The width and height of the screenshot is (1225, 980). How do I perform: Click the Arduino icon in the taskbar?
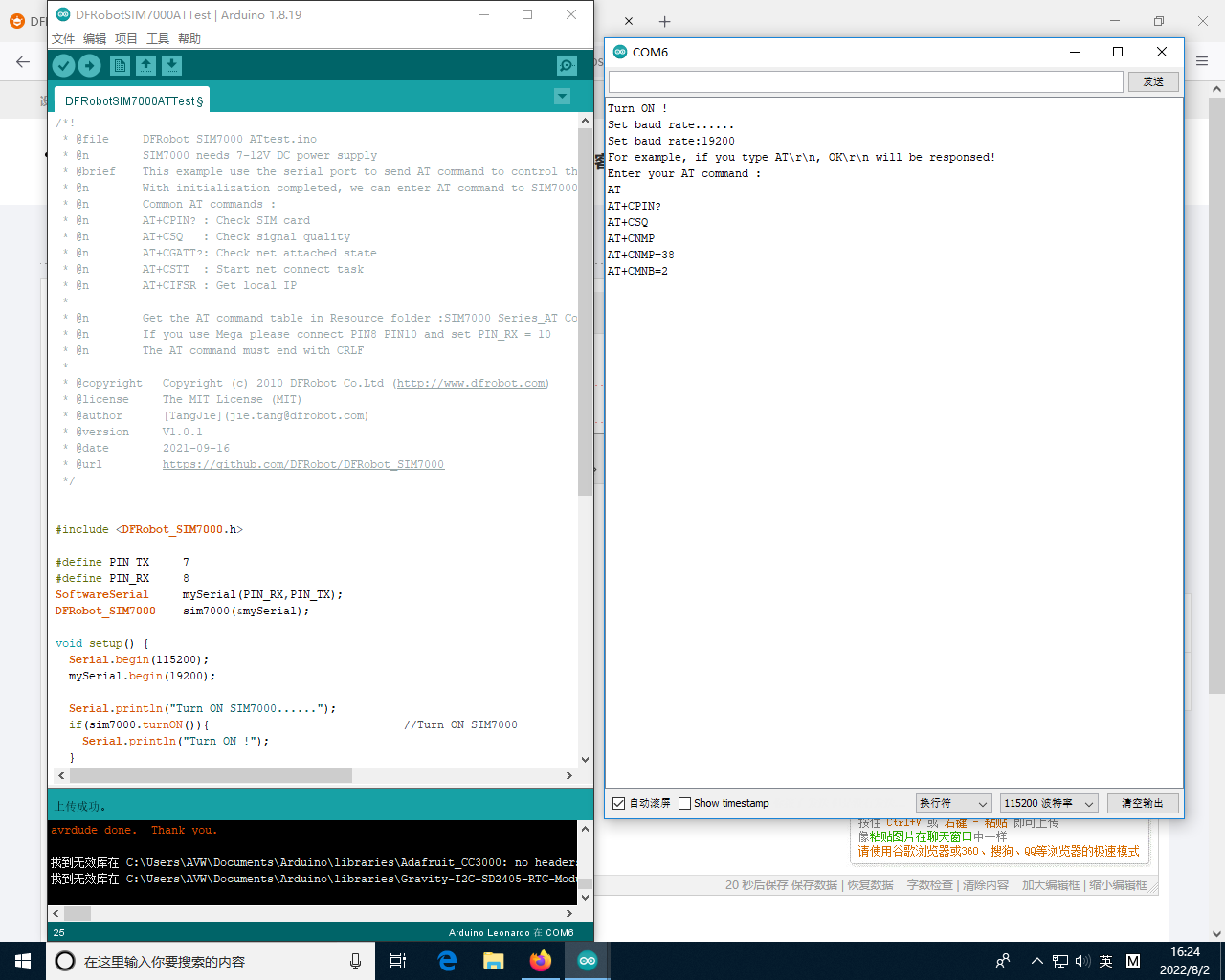pyautogui.click(x=588, y=961)
